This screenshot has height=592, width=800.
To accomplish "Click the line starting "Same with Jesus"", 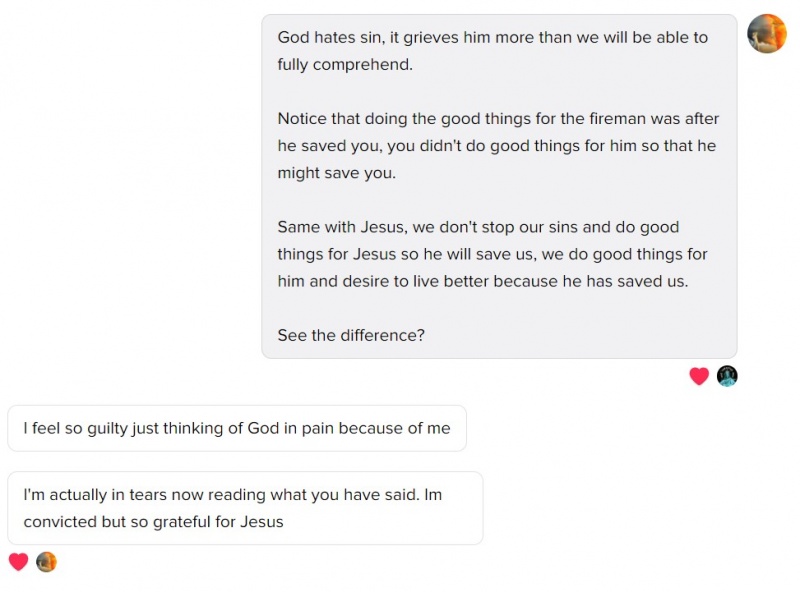I will [478, 227].
